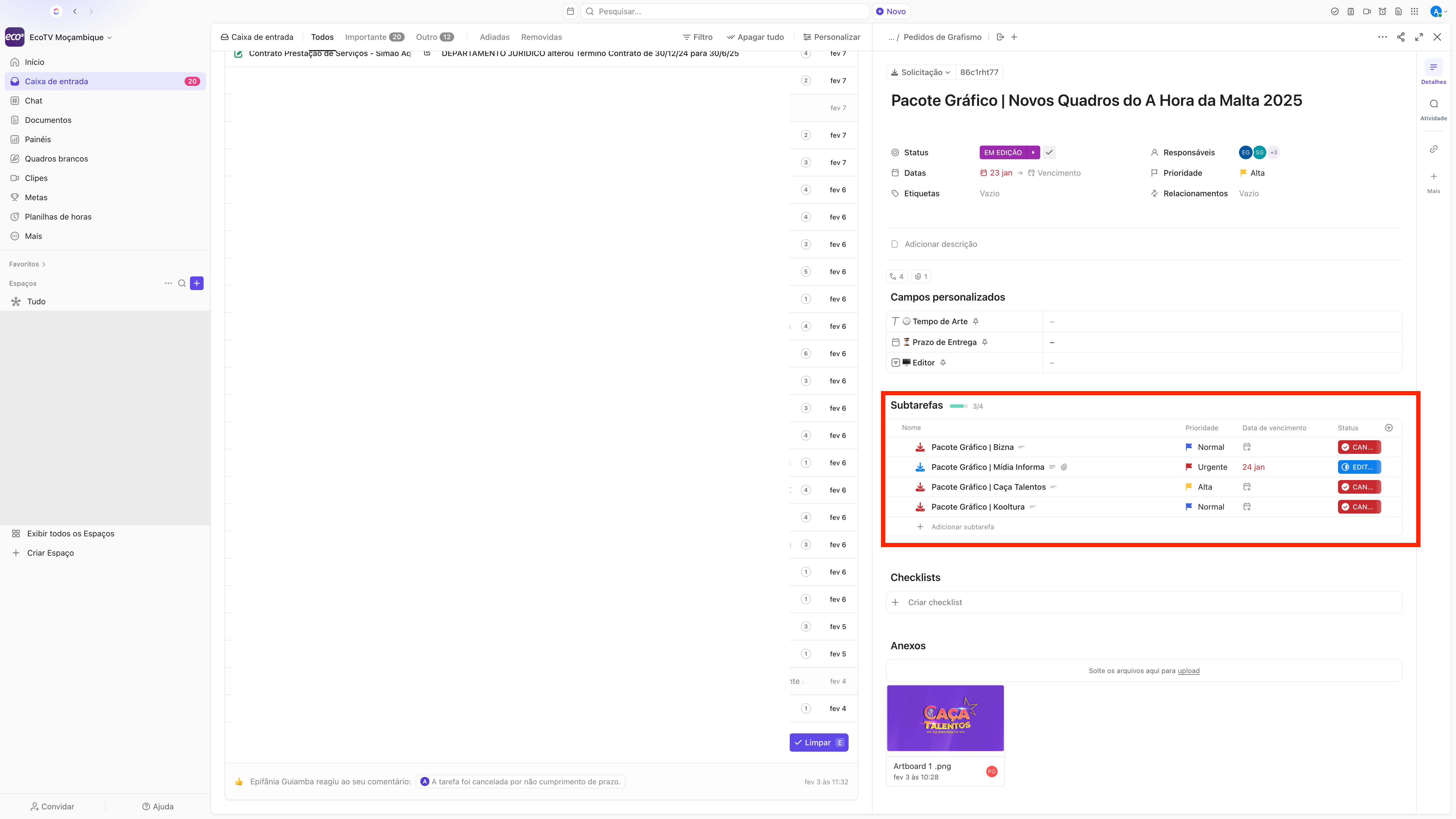Switch to Todos tab

(x=322, y=37)
